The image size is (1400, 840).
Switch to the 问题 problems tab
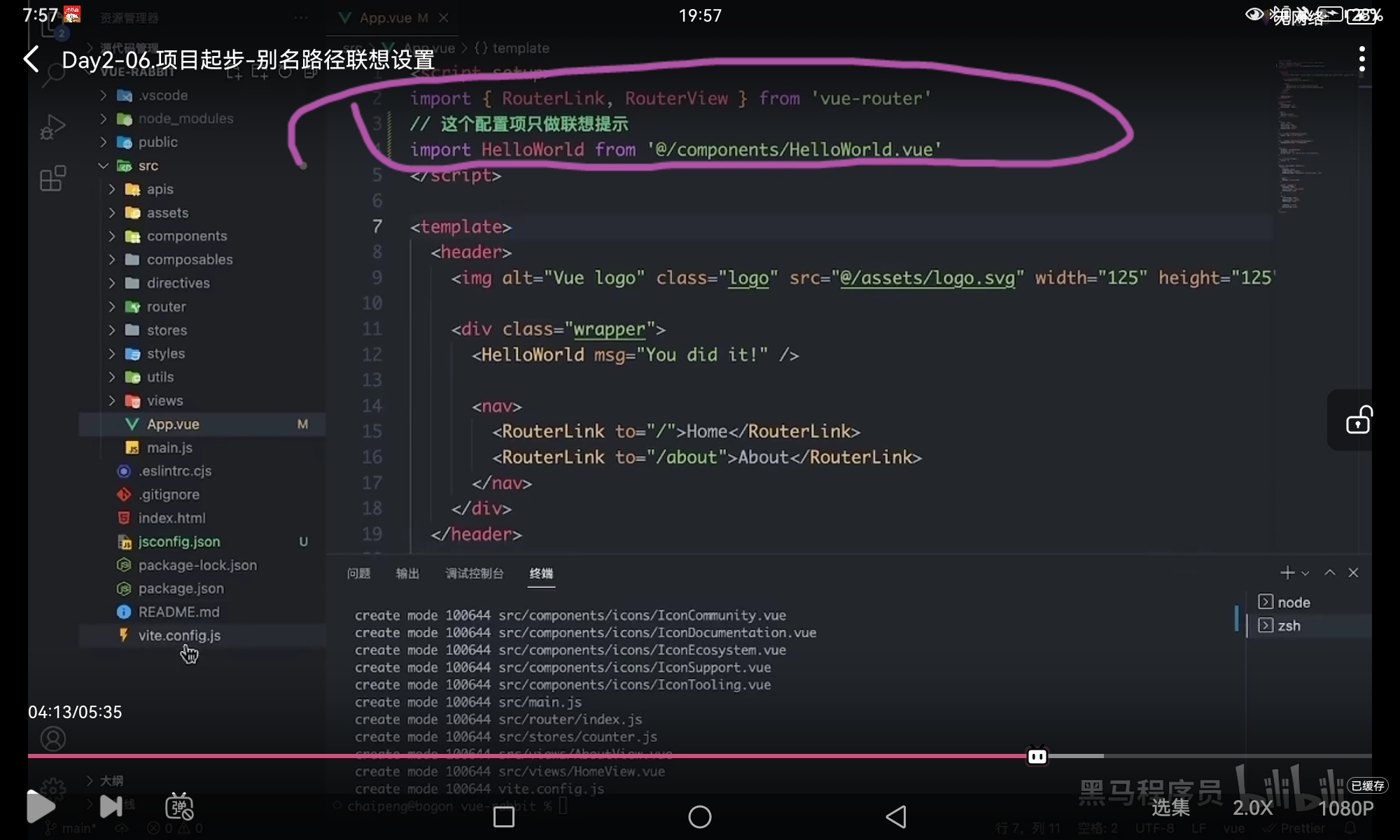click(359, 573)
